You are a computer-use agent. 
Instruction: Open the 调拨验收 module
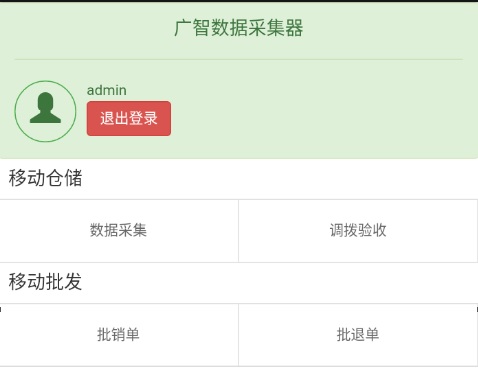[358, 231]
